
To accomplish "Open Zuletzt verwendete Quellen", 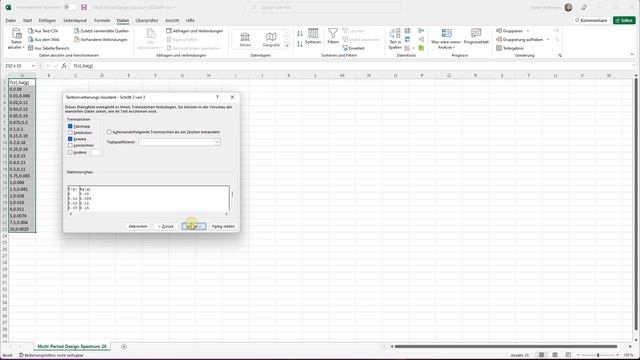I will pos(101,31).
